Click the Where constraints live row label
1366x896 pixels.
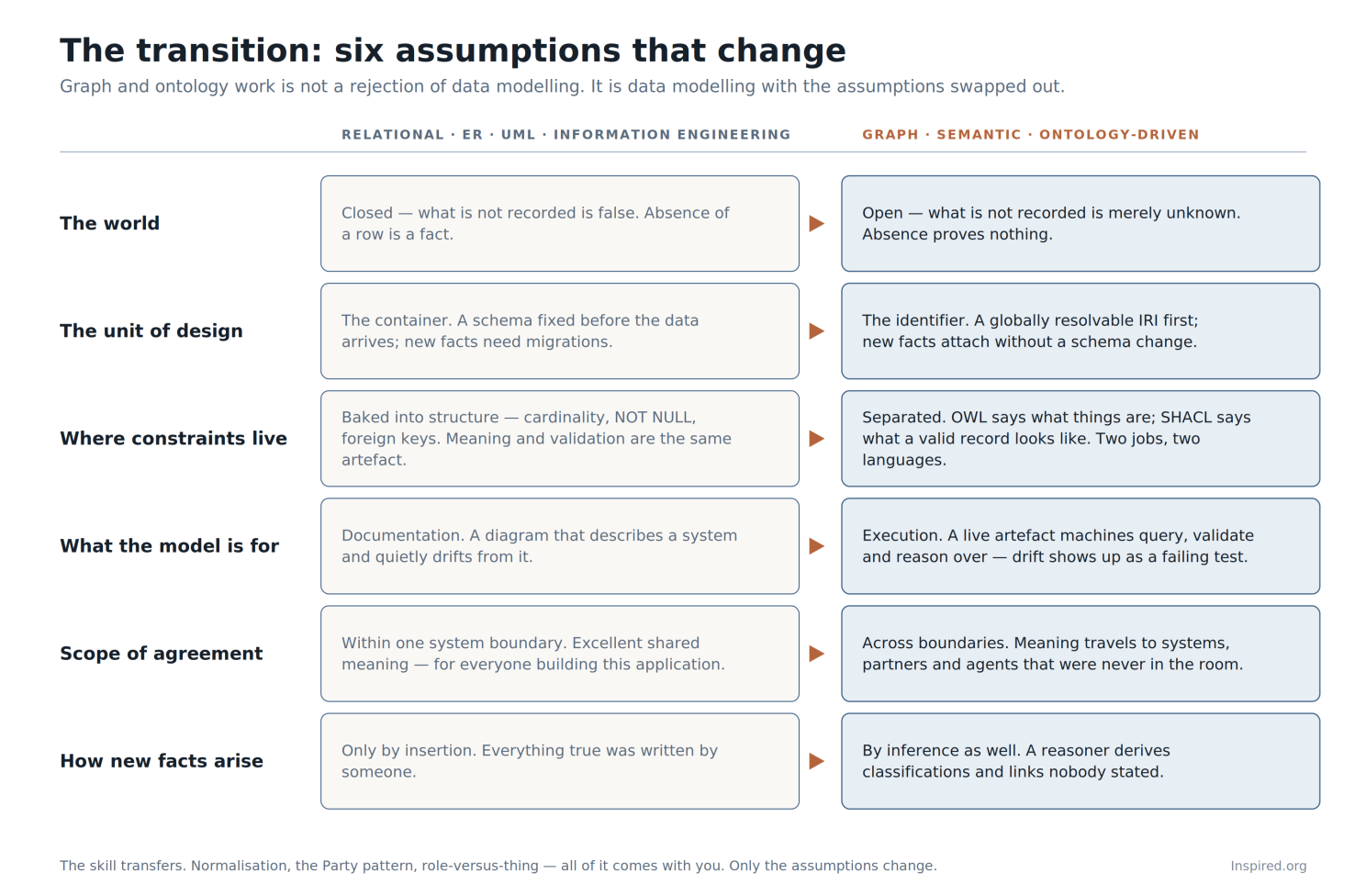coord(174,439)
